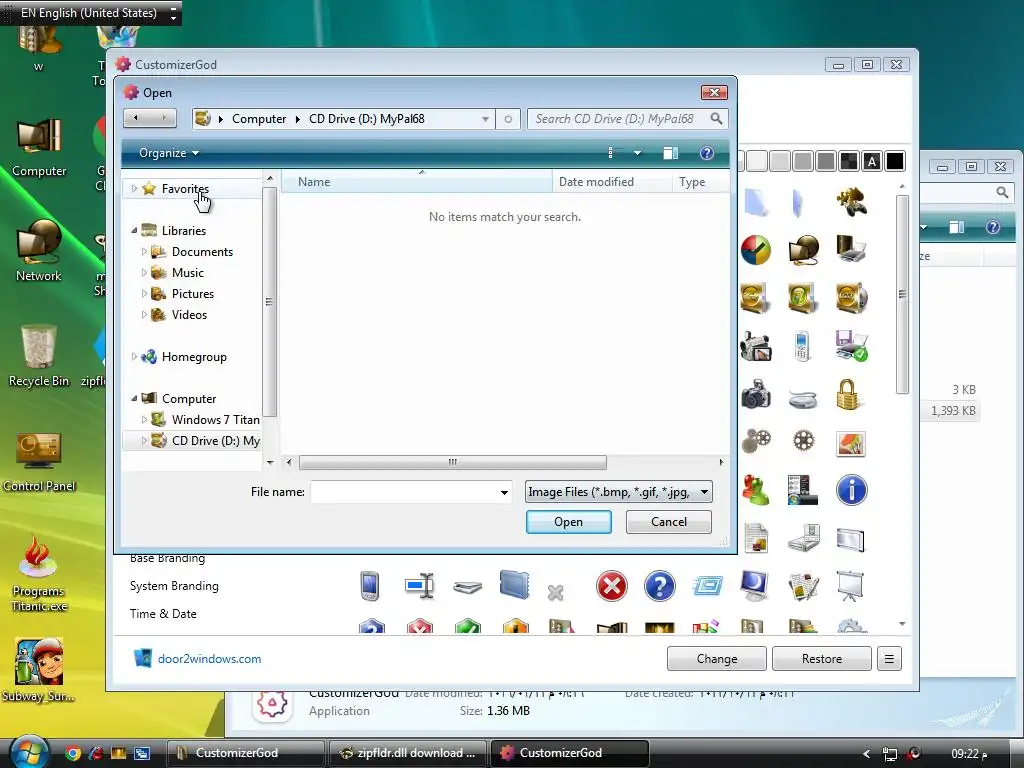Choose the checkered transparent background swatch
Viewport: 1024px width, 768px height.
click(x=849, y=161)
